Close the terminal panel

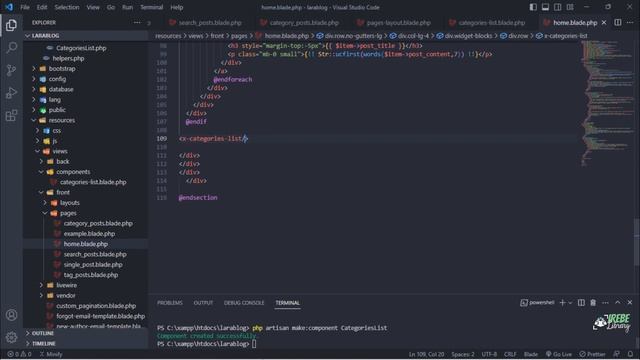coord(630,302)
